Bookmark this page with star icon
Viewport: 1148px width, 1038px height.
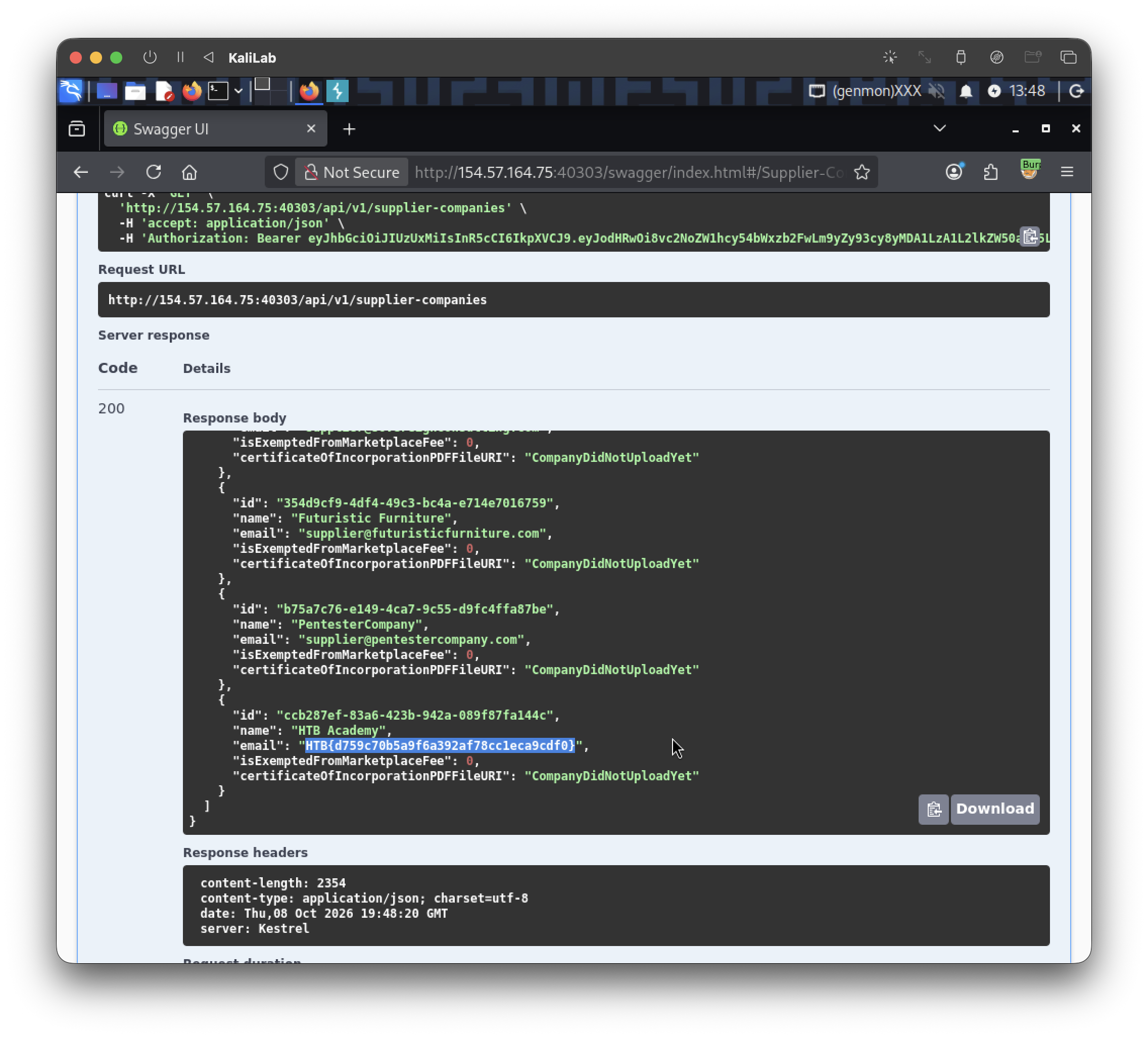click(x=862, y=172)
